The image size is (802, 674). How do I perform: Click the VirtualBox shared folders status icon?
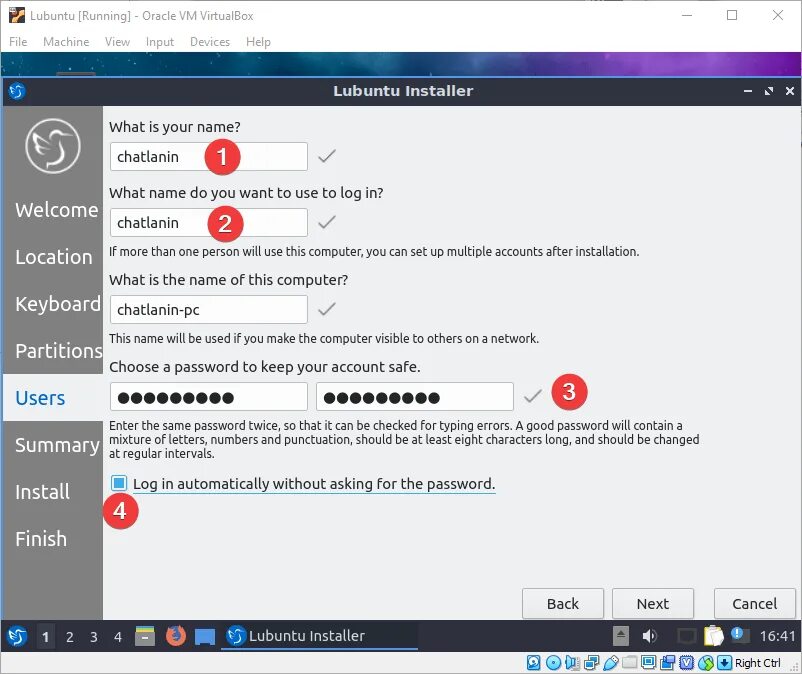(x=629, y=663)
